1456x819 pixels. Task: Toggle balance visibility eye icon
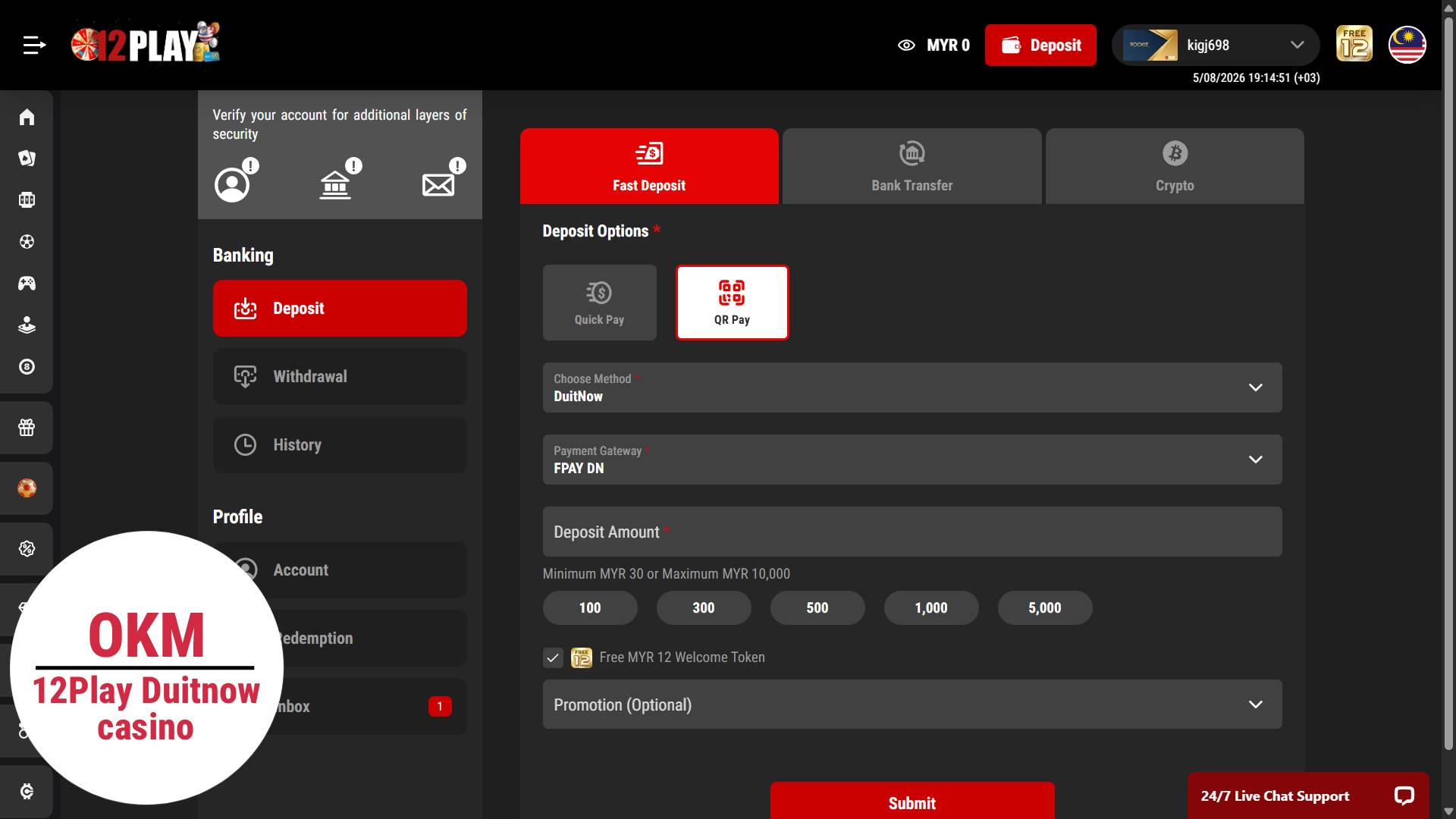(906, 45)
